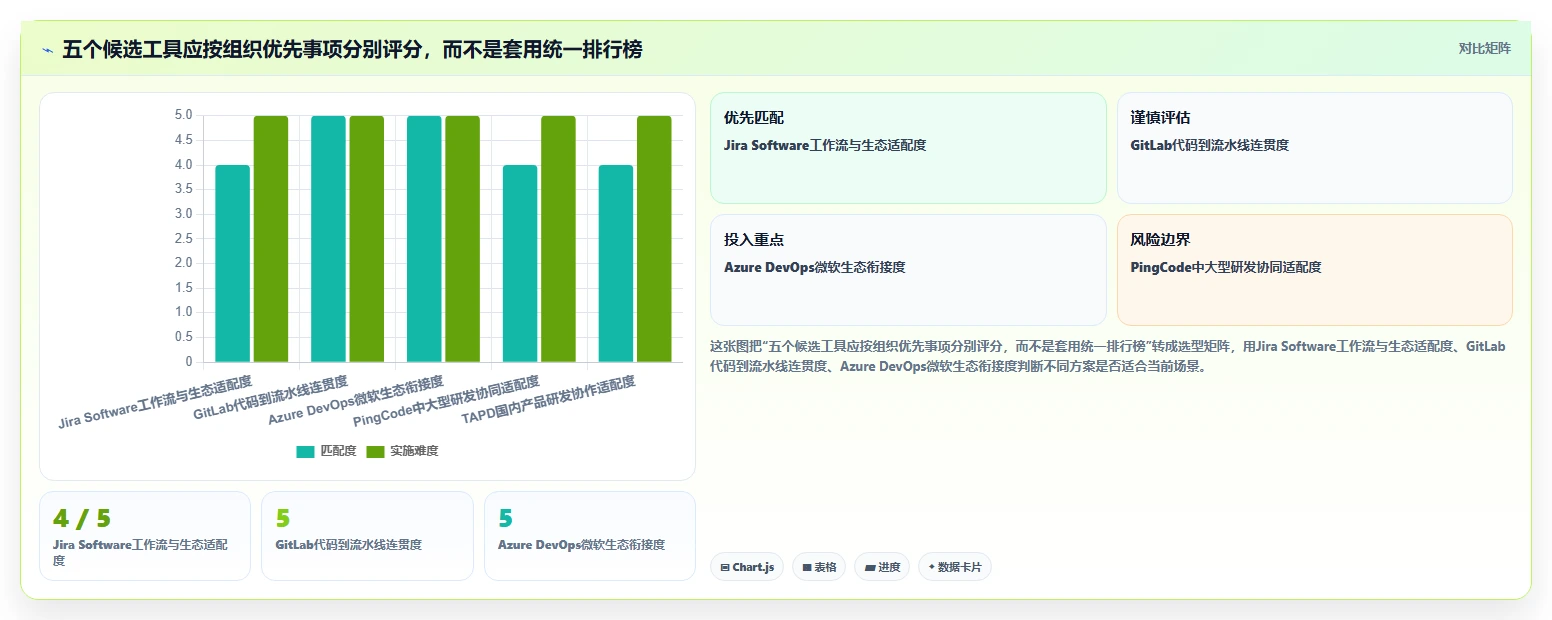The image size is (1552, 620).
Task: Click the Azure DevOps微软生态衔接度 axis label
Action: click(x=356, y=401)
